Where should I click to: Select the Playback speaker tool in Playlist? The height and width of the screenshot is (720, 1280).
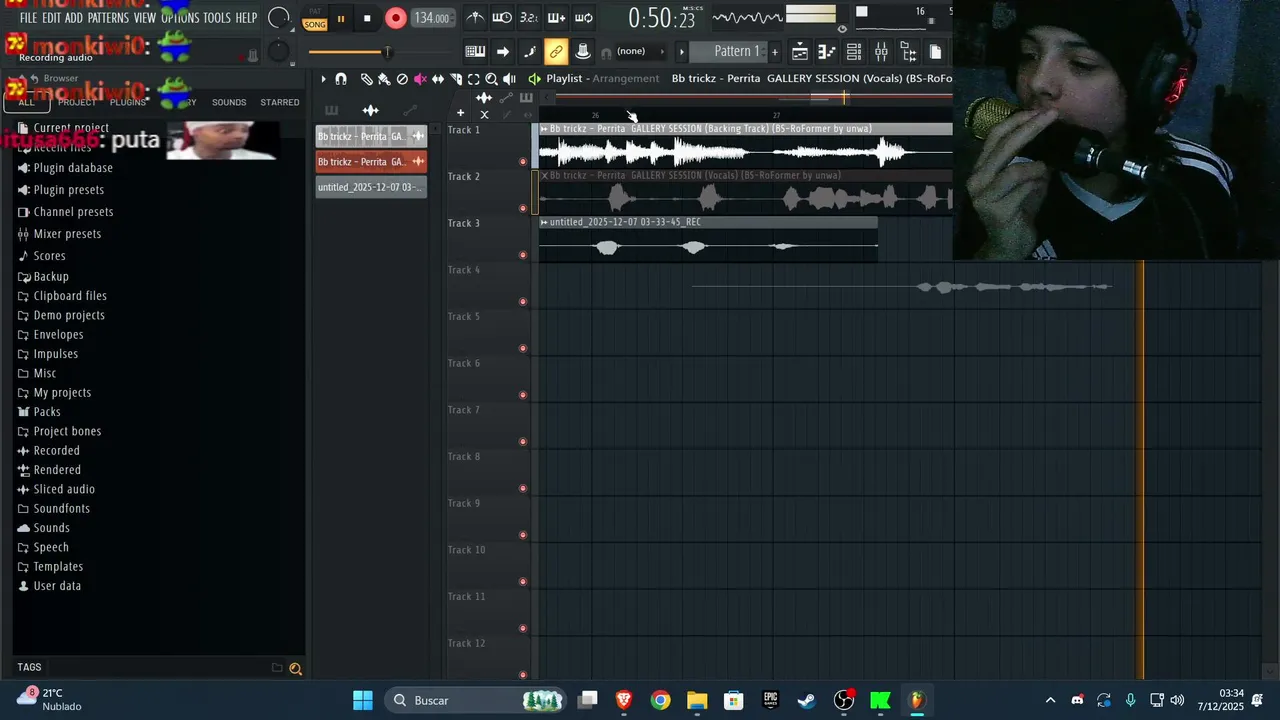point(509,79)
